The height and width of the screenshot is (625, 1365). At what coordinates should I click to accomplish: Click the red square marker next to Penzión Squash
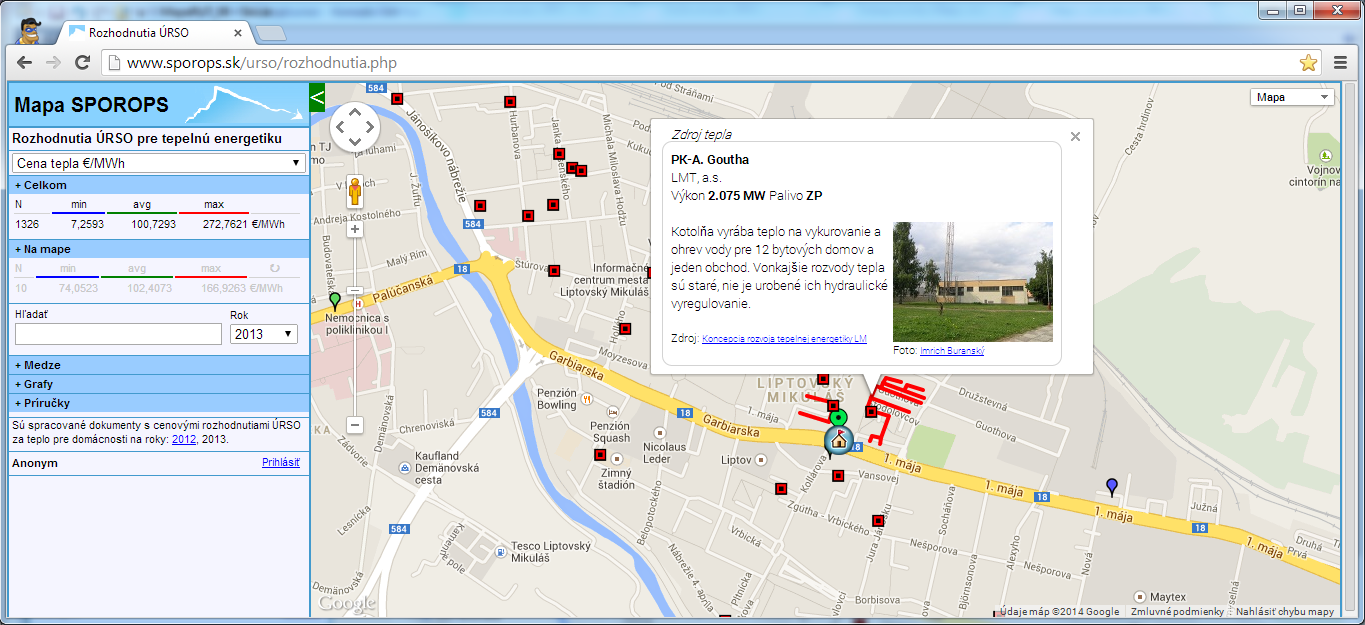click(600, 455)
